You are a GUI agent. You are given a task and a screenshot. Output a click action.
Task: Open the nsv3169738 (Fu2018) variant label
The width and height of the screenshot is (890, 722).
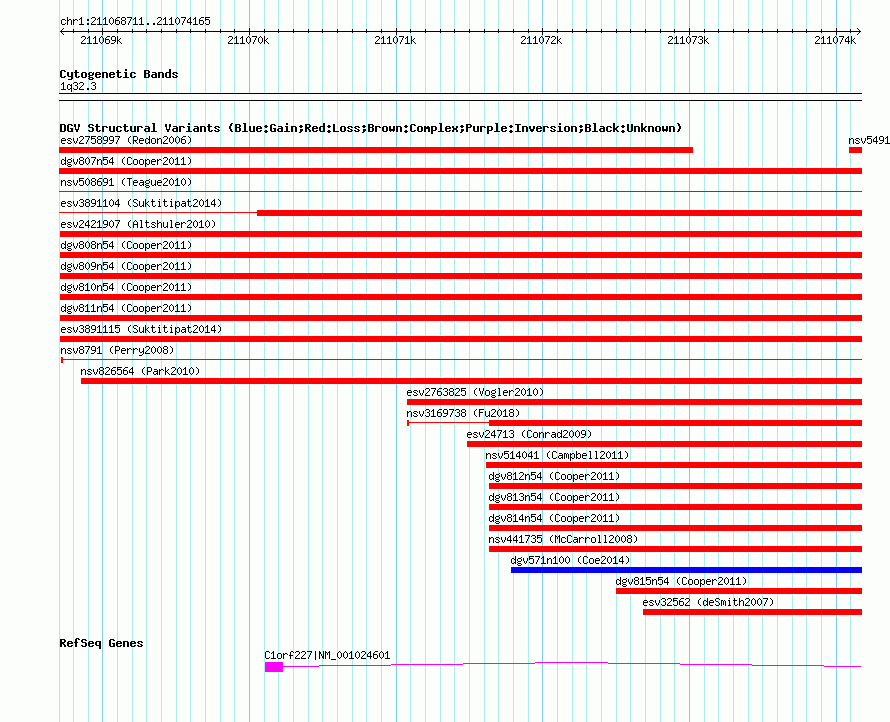click(463, 413)
